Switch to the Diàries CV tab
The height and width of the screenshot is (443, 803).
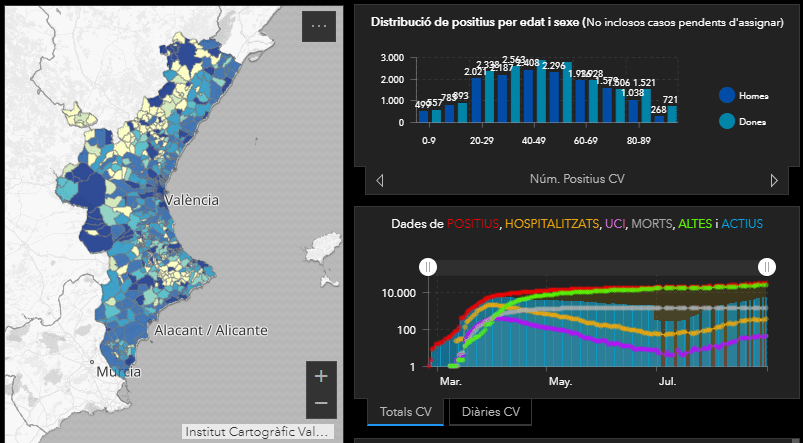(x=489, y=412)
